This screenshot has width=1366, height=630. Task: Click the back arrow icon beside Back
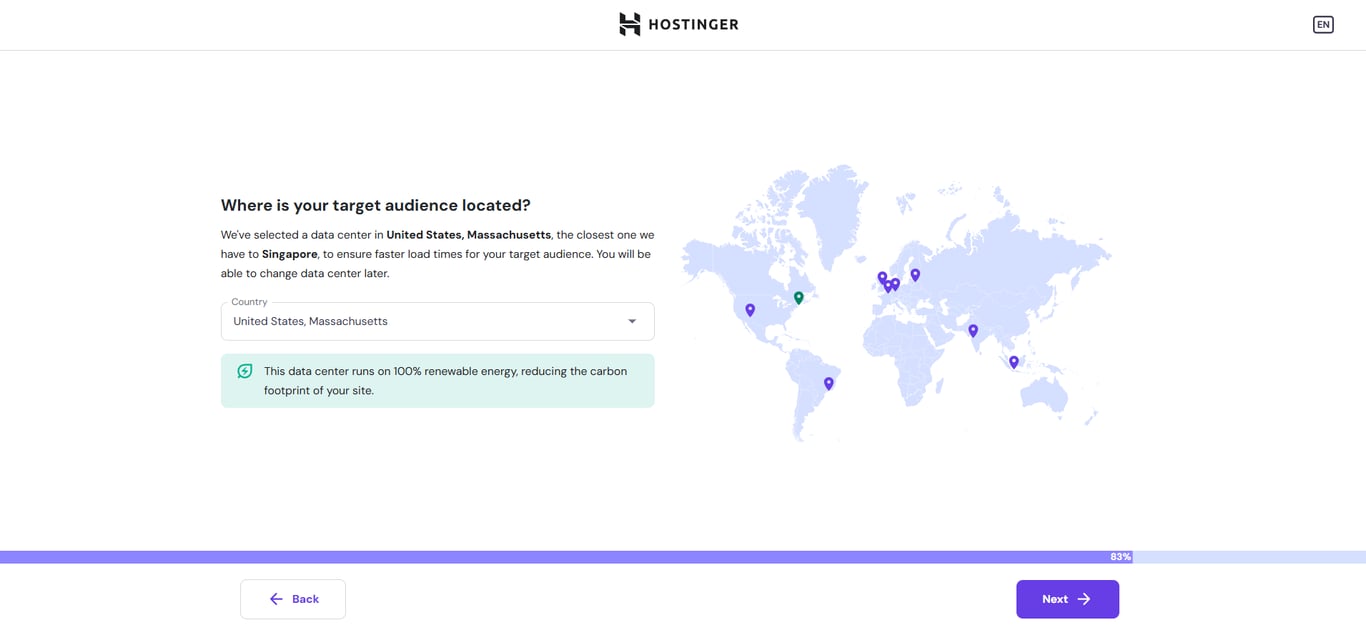275,598
